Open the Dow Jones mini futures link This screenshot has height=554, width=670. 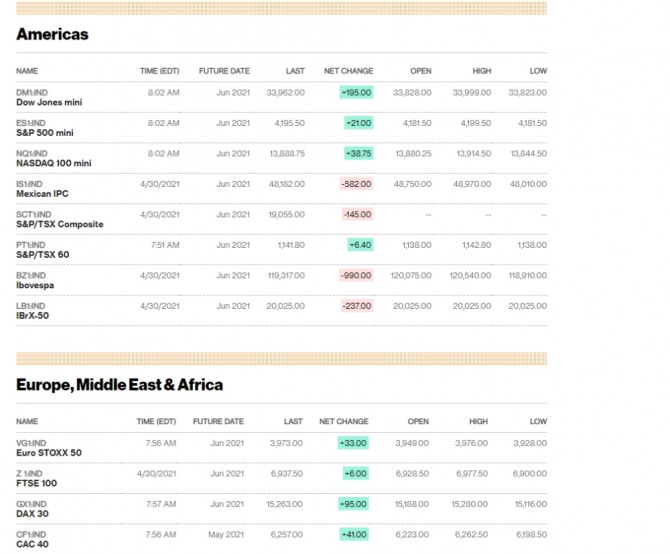click(x=49, y=102)
